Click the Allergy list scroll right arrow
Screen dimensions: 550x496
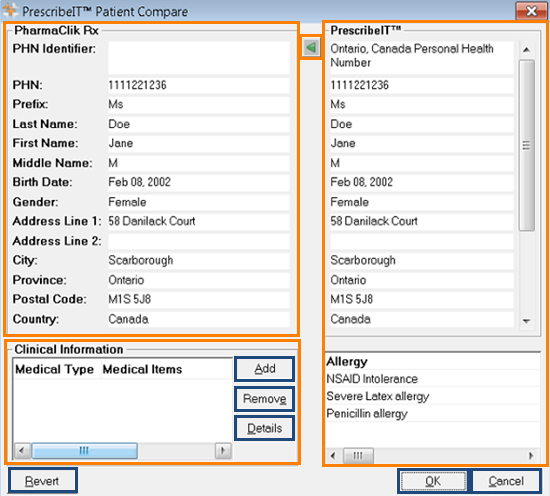[531, 456]
